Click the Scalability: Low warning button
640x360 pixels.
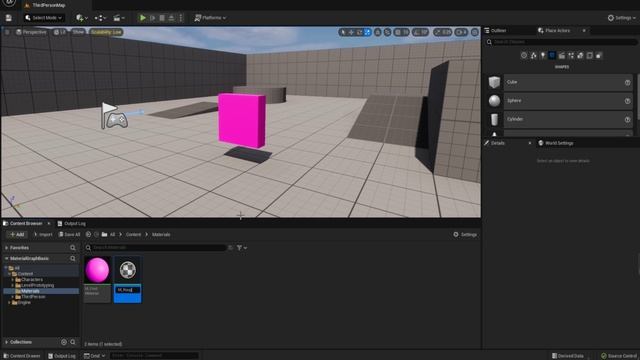point(106,32)
